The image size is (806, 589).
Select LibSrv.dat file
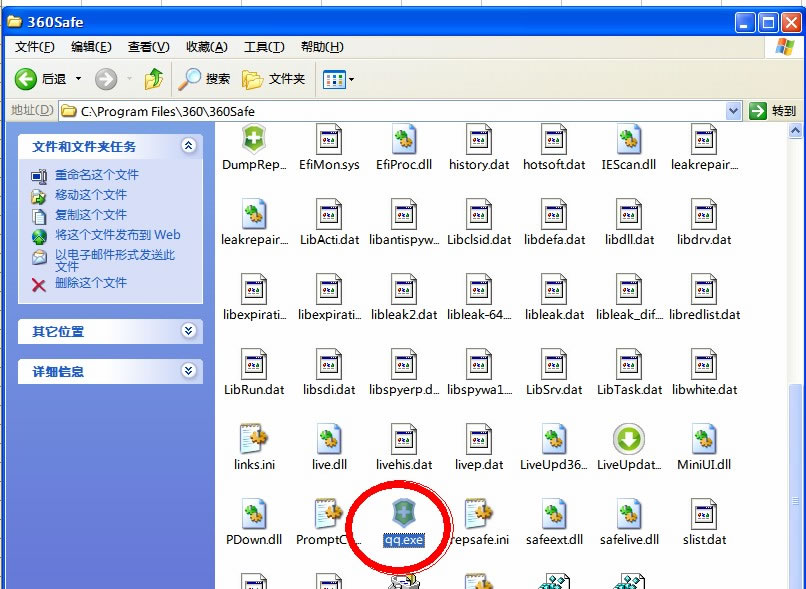point(554,372)
